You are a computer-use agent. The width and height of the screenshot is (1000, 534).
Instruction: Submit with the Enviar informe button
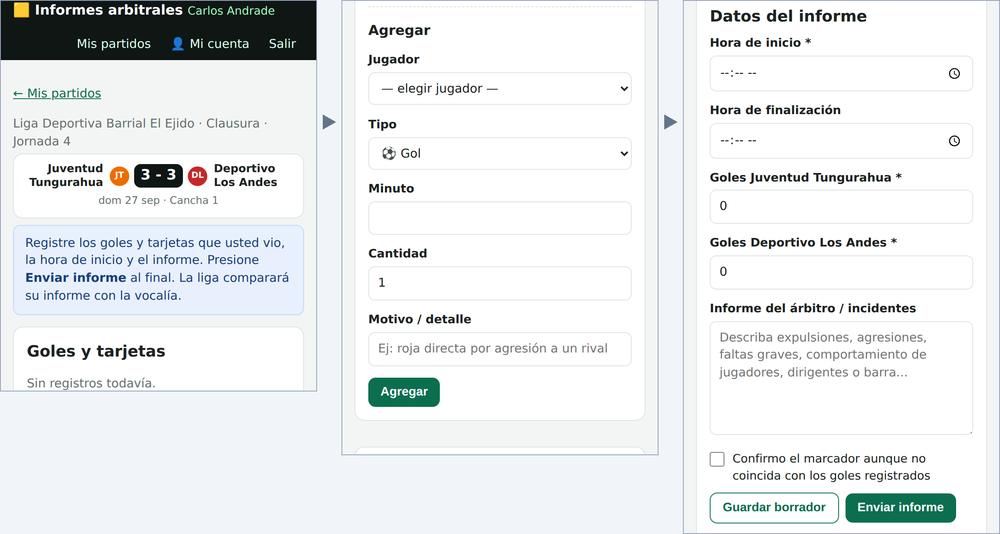pyautogui.click(x=901, y=508)
